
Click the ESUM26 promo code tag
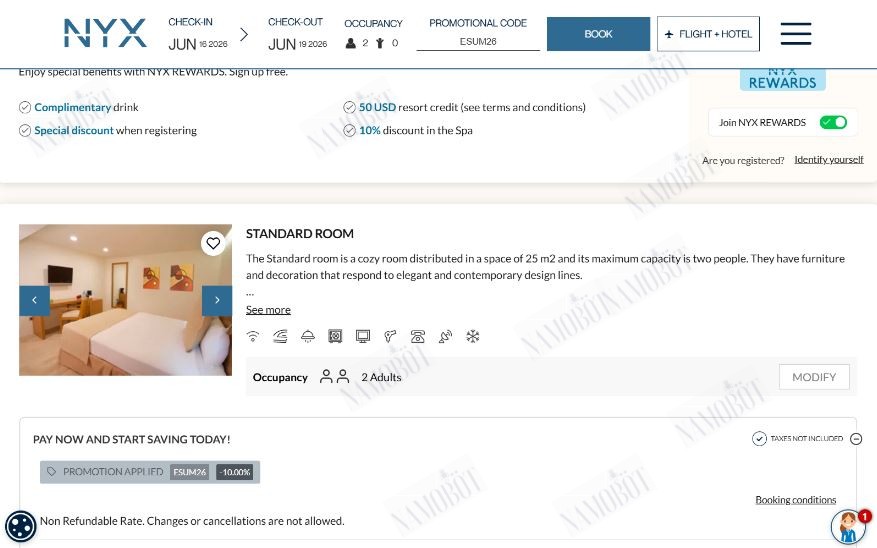pyautogui.click(x=190, y=472)
